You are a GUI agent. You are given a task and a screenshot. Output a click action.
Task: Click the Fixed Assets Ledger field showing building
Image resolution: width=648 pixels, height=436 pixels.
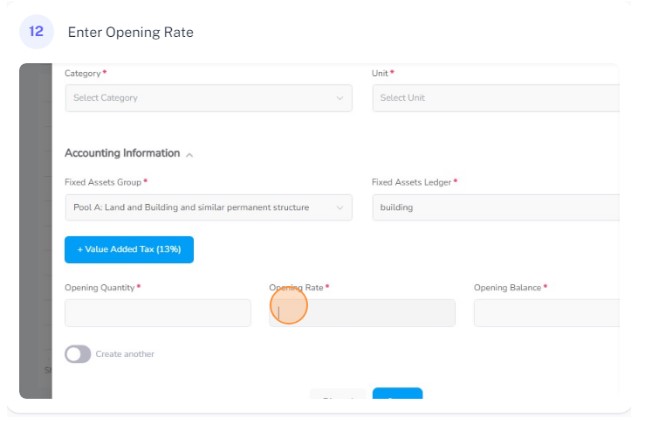click(496, 207)
